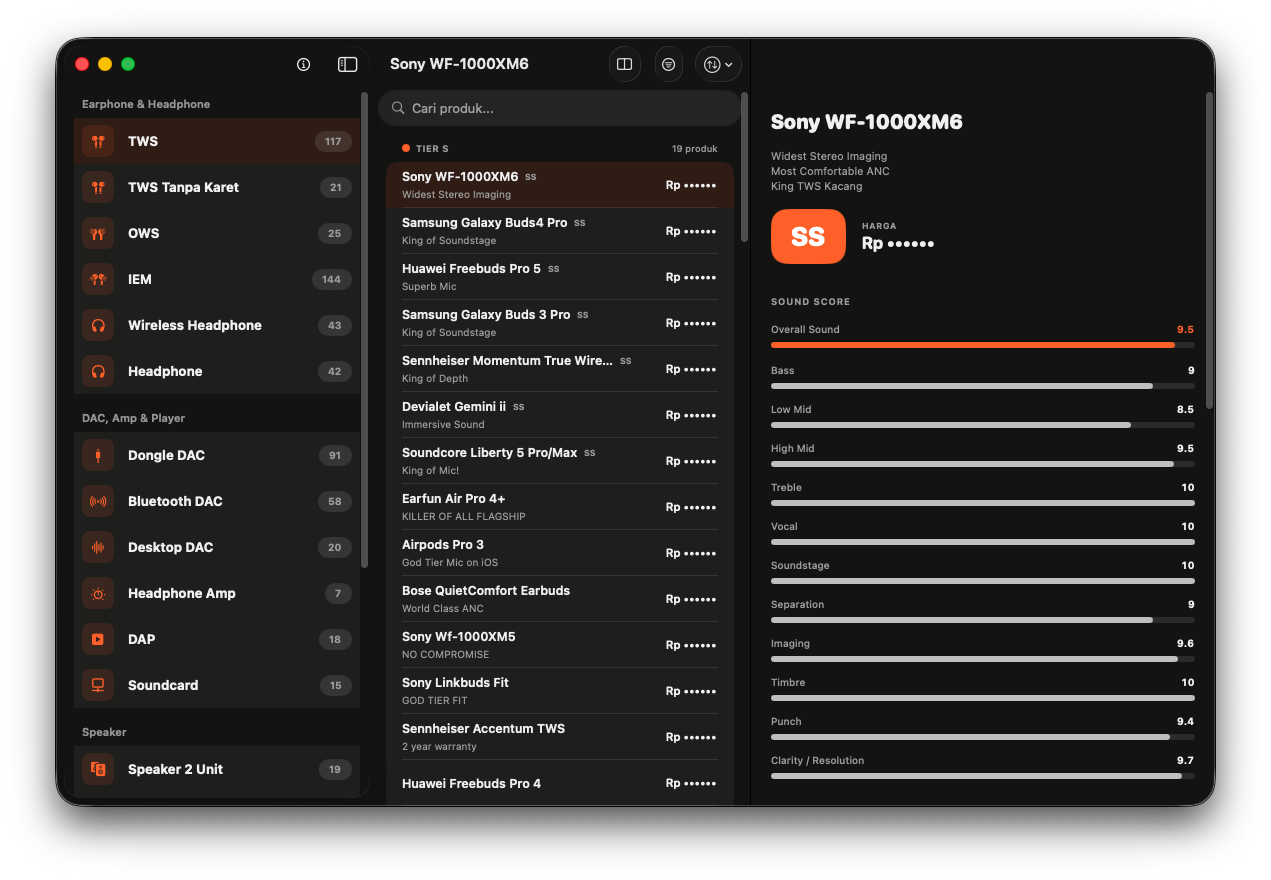Click the Headphone category icon
Screen dimensions: 1271x880
tap(98, 371)
